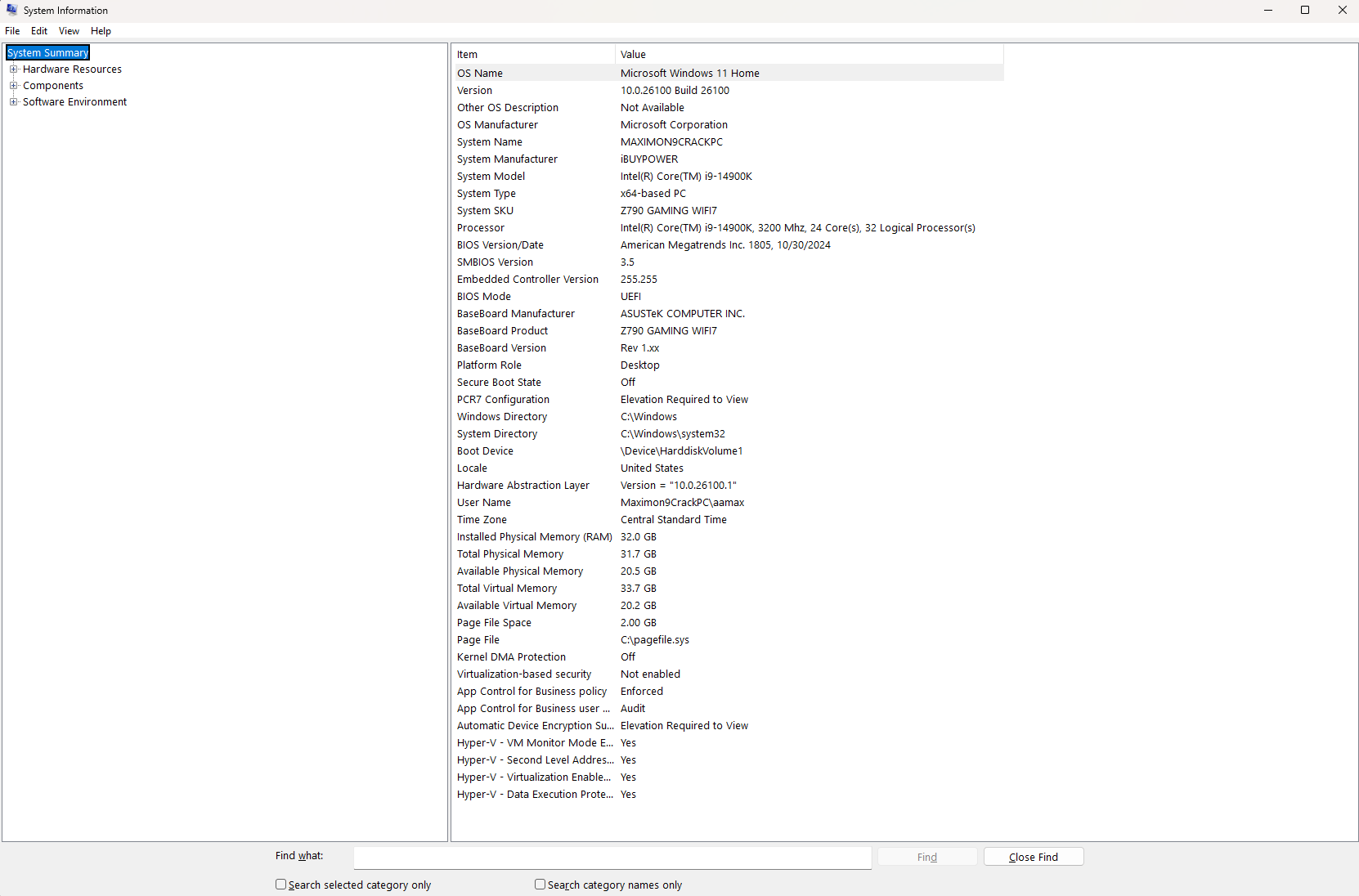Select the Secure Boot State row
The height and width of the screenshot is (896, 1359).
click(572, 382)
